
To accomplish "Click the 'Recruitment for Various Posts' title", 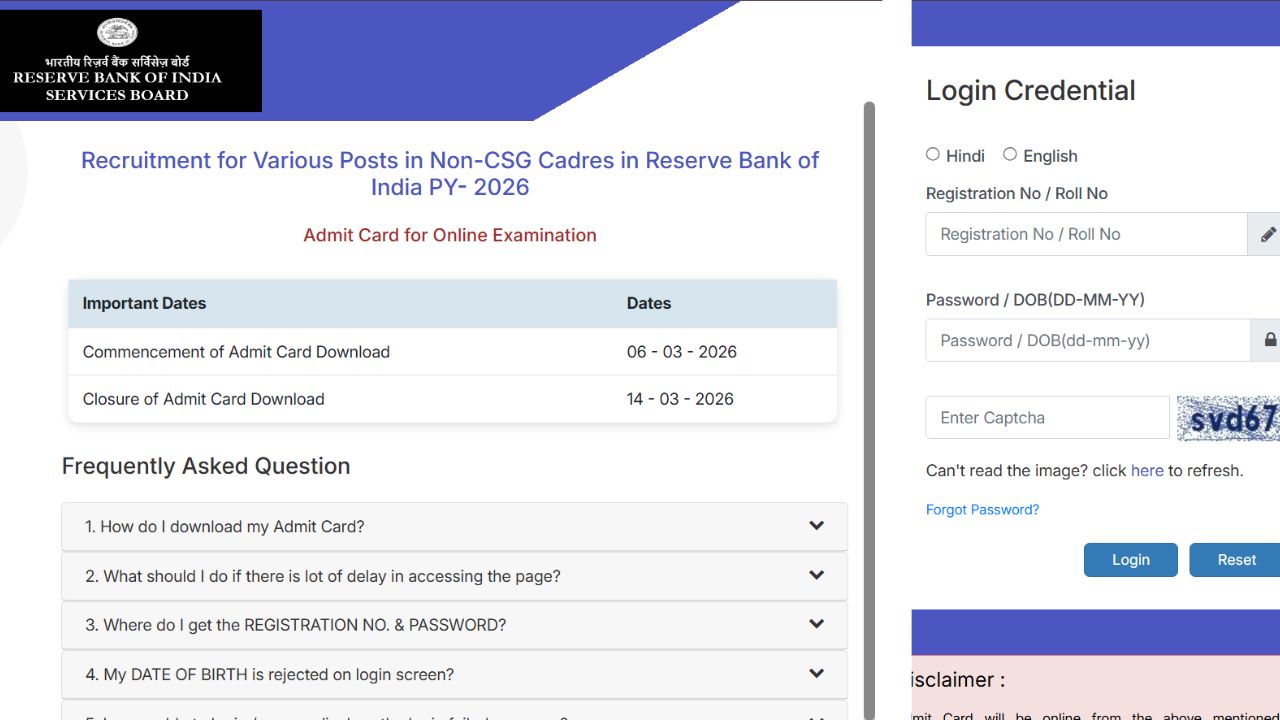I will 450,173.
